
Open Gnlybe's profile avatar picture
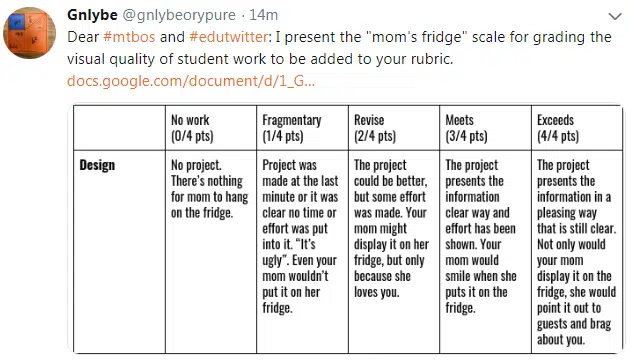[x=29, y=33]
